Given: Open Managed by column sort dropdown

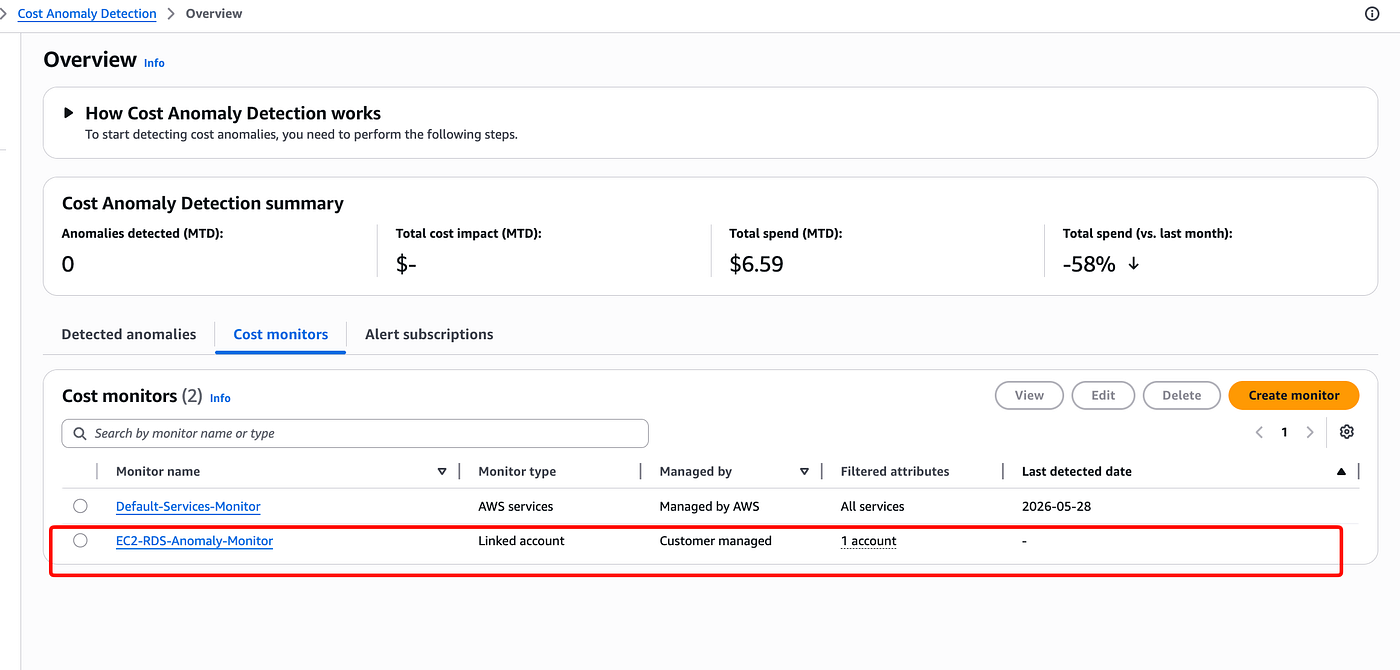Looking at the screenshot, I should click(x=804, y=472).
